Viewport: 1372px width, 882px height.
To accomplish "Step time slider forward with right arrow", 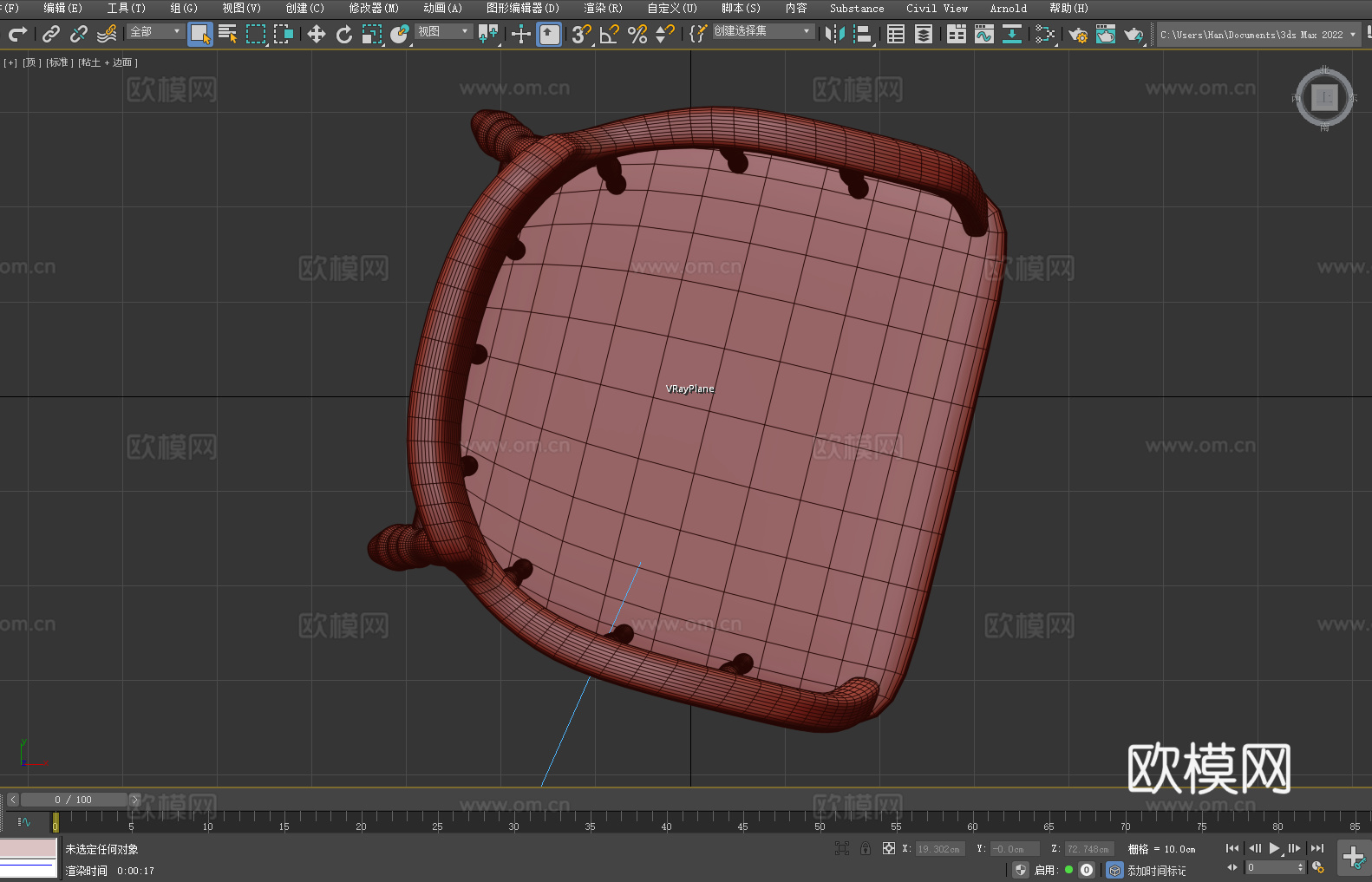I will [x=134, y=800].
